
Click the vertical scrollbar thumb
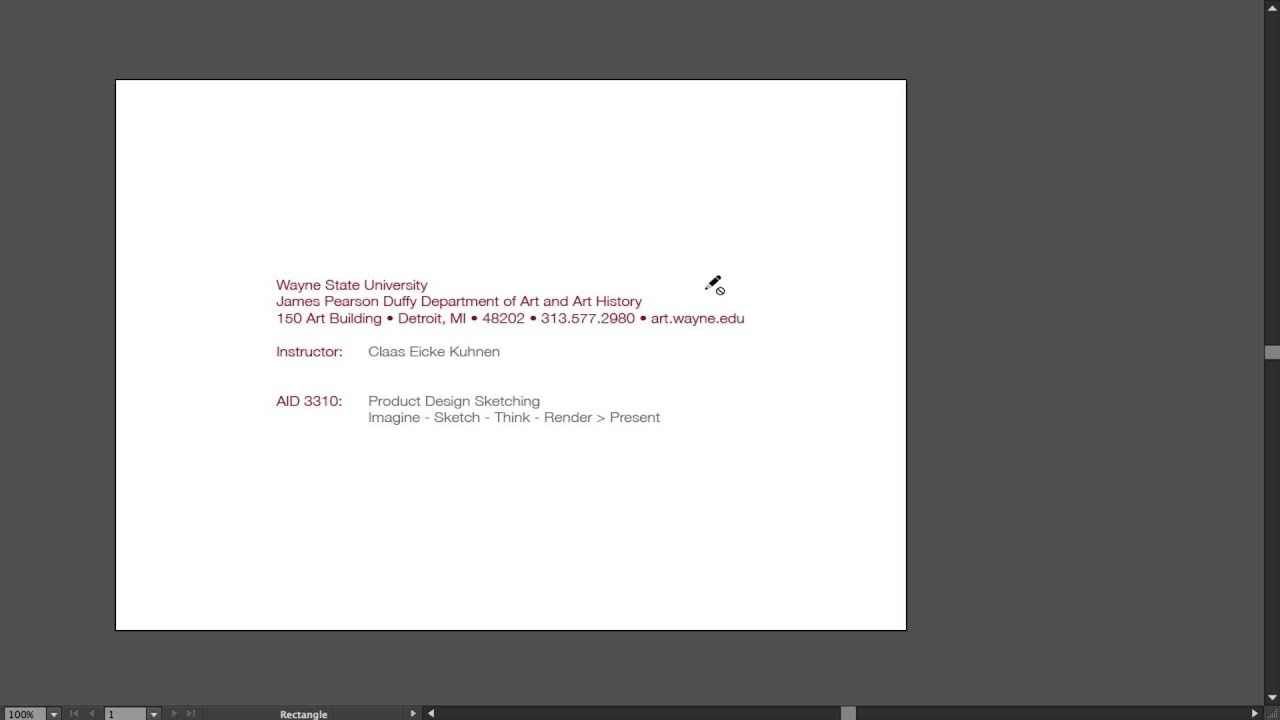[1272, 352]
